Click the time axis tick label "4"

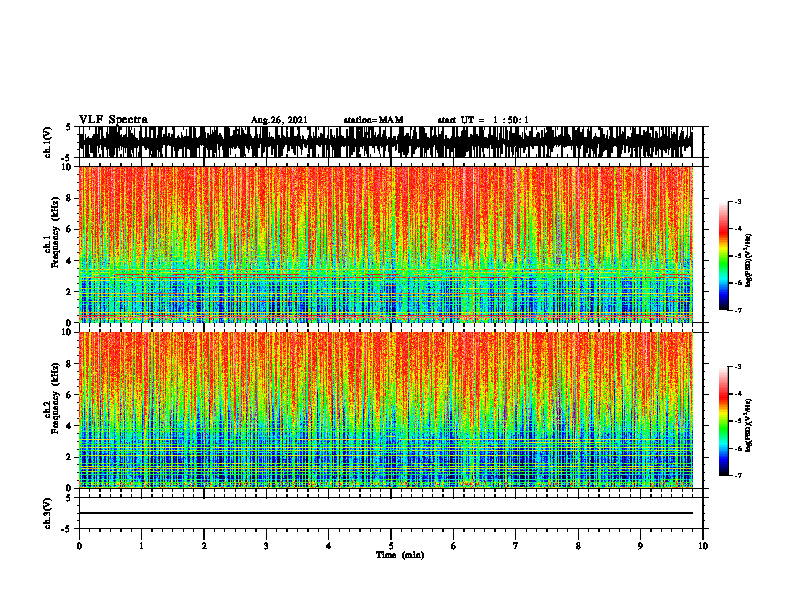pos(329,546)
